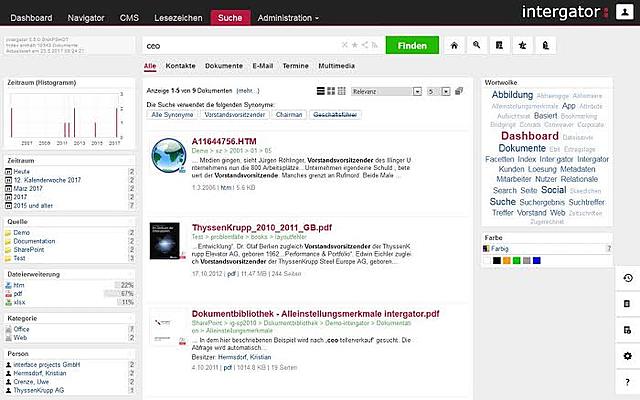Viewport: 640px width, 400px height.
Task: Open Lesezeichen in the top menu
Action: point(178,18)
